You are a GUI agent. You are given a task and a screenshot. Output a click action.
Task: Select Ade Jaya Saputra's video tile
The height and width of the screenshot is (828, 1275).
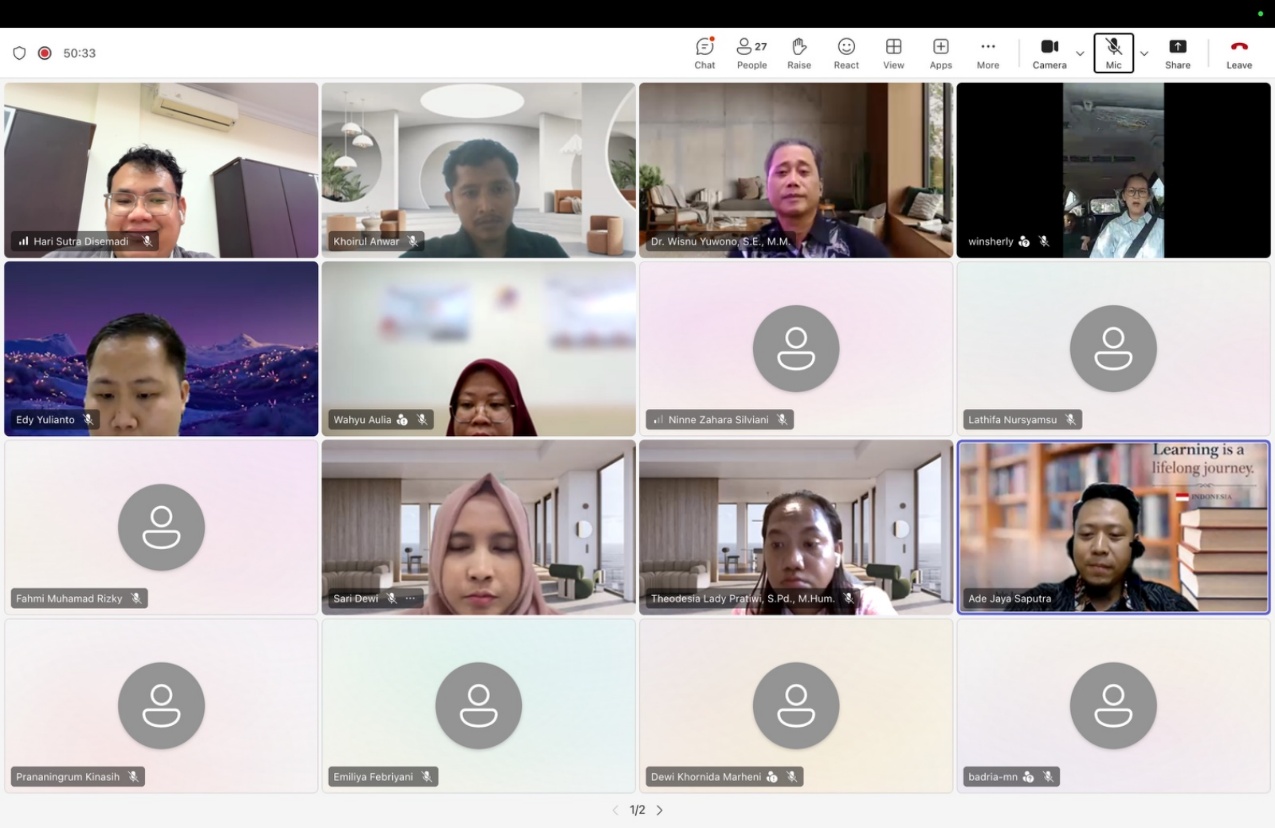click(x=1113, y=527)
